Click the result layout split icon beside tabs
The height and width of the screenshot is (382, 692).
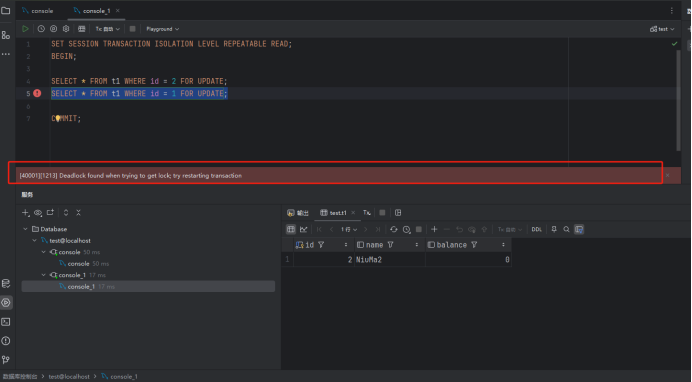398,213
